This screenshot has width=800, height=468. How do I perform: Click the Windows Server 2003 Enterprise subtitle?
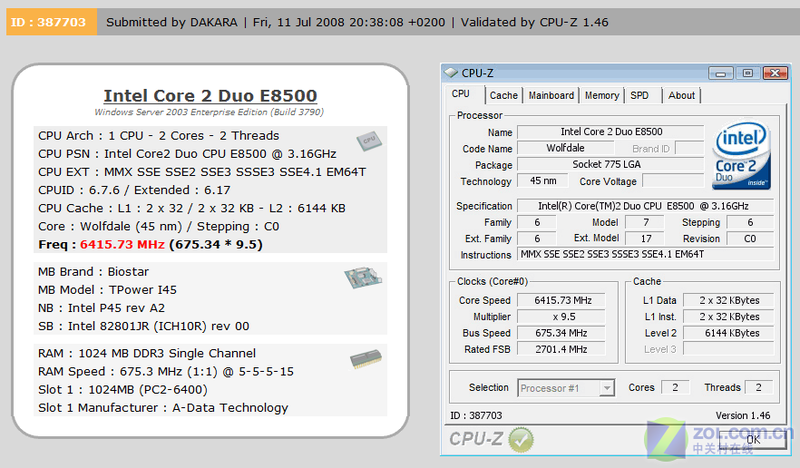(209, 112)
